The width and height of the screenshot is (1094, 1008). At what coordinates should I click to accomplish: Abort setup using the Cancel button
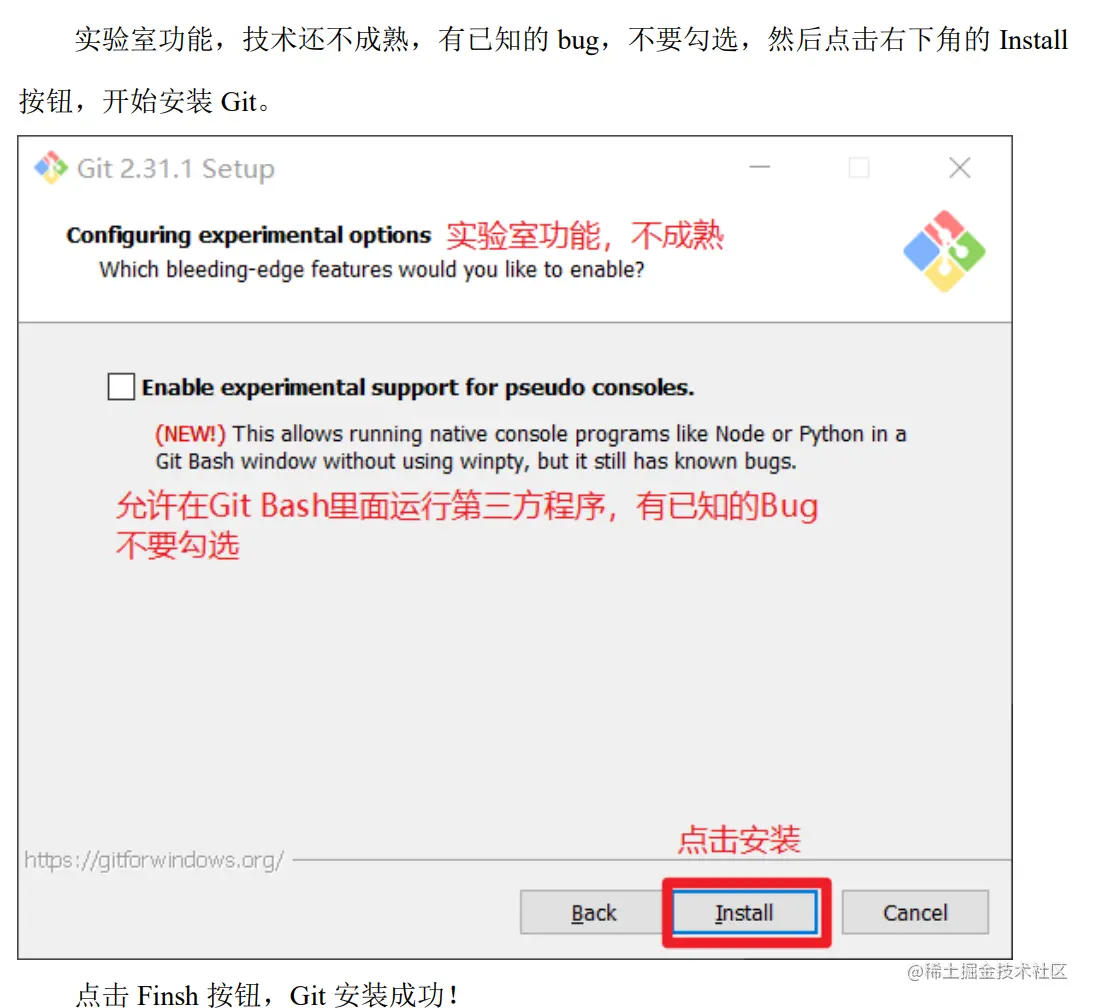pyautogui.click(x=915, y=912)
